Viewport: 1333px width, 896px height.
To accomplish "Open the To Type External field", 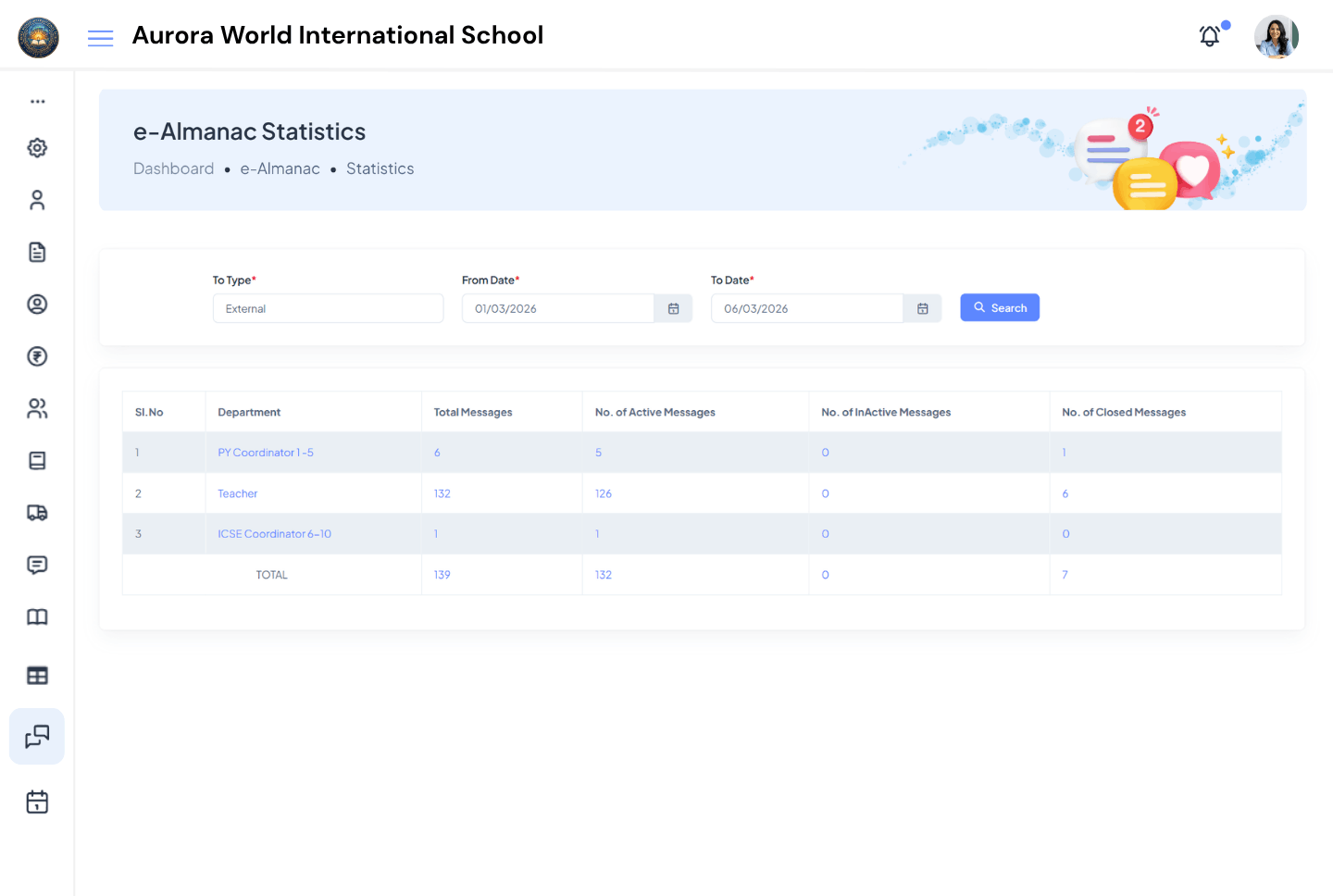I will (328, 308).
